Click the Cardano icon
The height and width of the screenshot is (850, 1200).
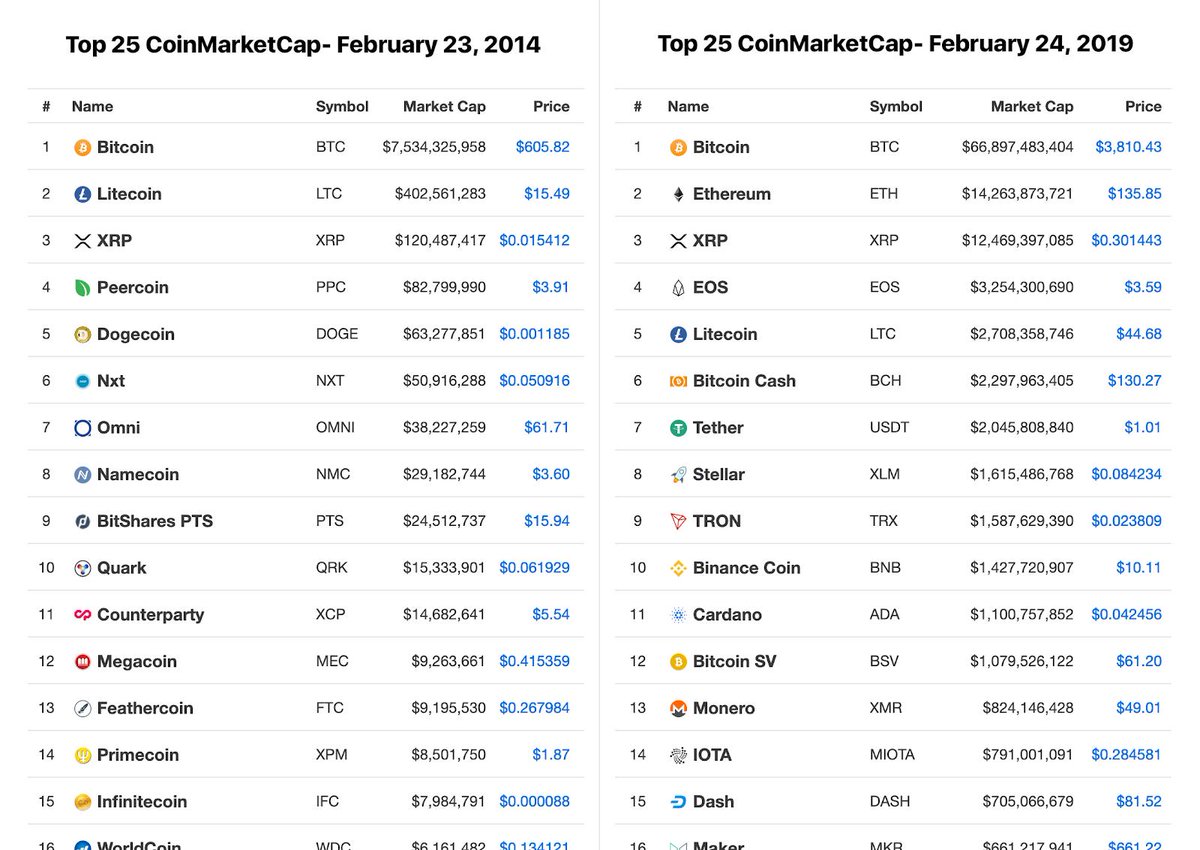pos(678,615)
